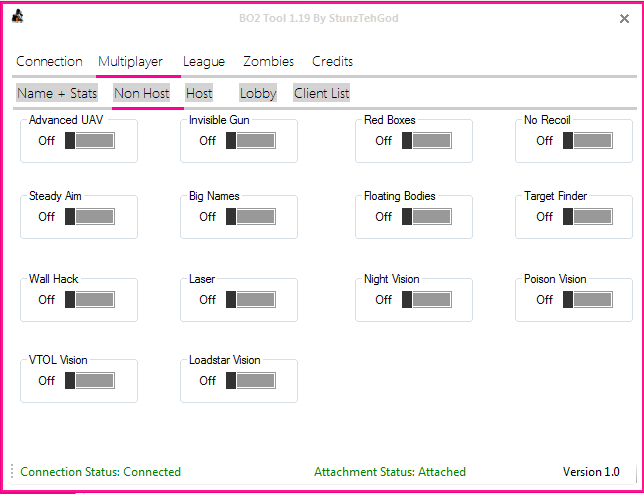
Task: Show the Client List sub-tab
Action: (x=321, y=93)
